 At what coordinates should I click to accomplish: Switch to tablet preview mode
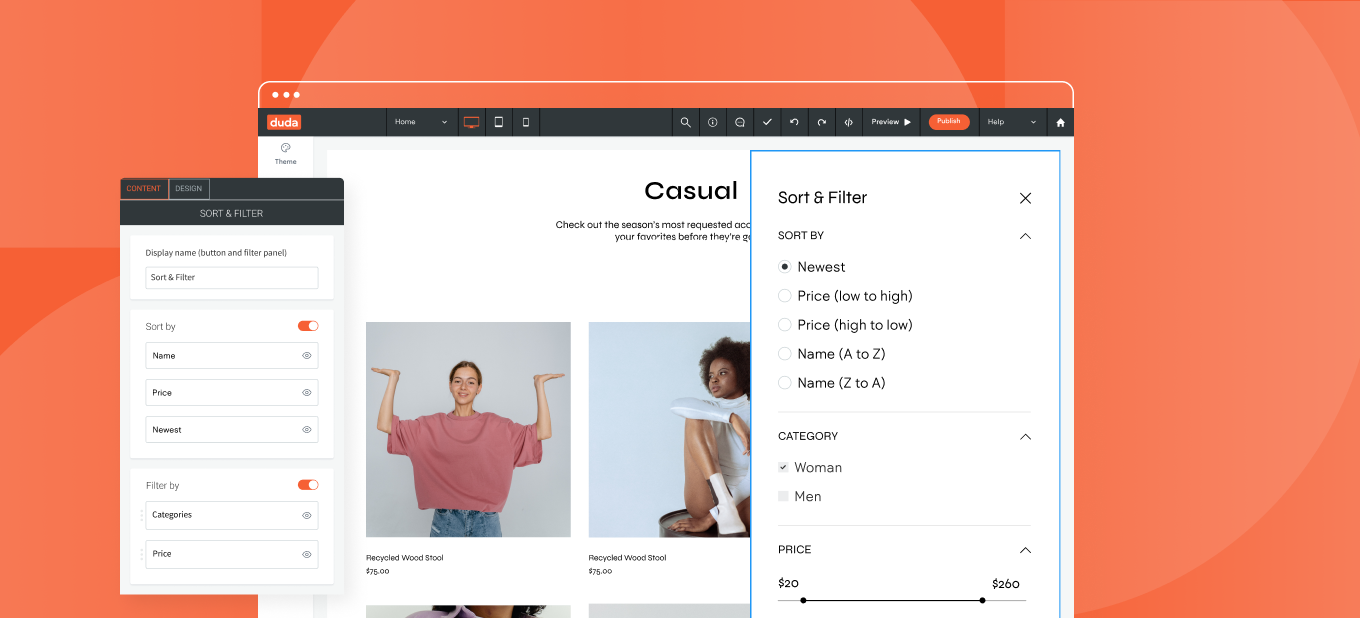499,121
